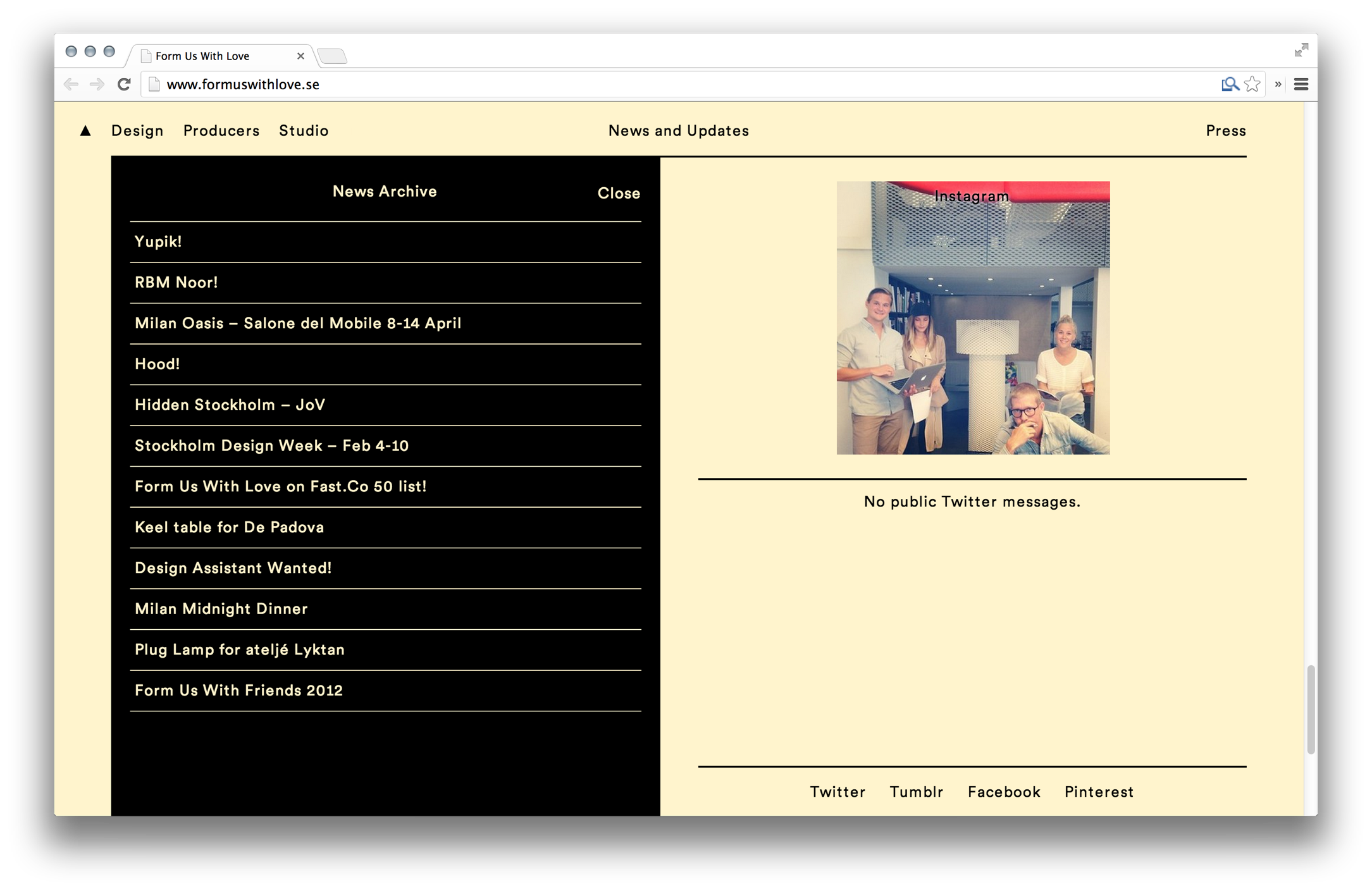Toggle fullscreen with the expand arrows icon

coord(1301,51)
